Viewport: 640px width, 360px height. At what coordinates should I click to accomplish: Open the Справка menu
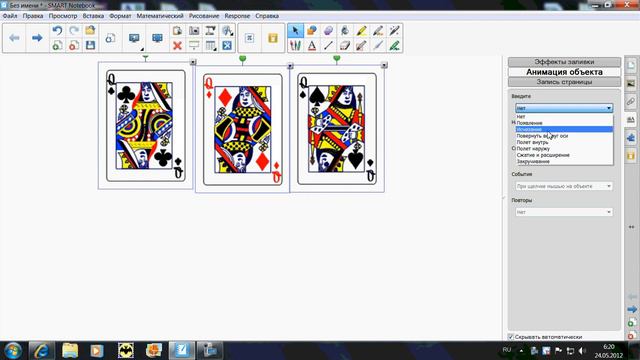(267, 16)
